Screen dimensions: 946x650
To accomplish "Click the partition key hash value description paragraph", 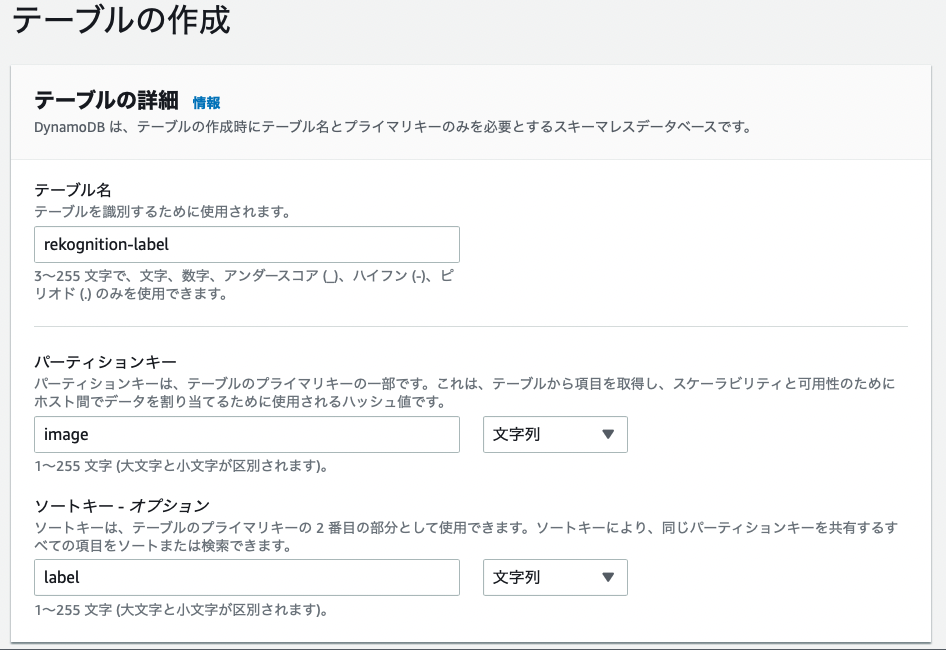I will coord(465,392).
